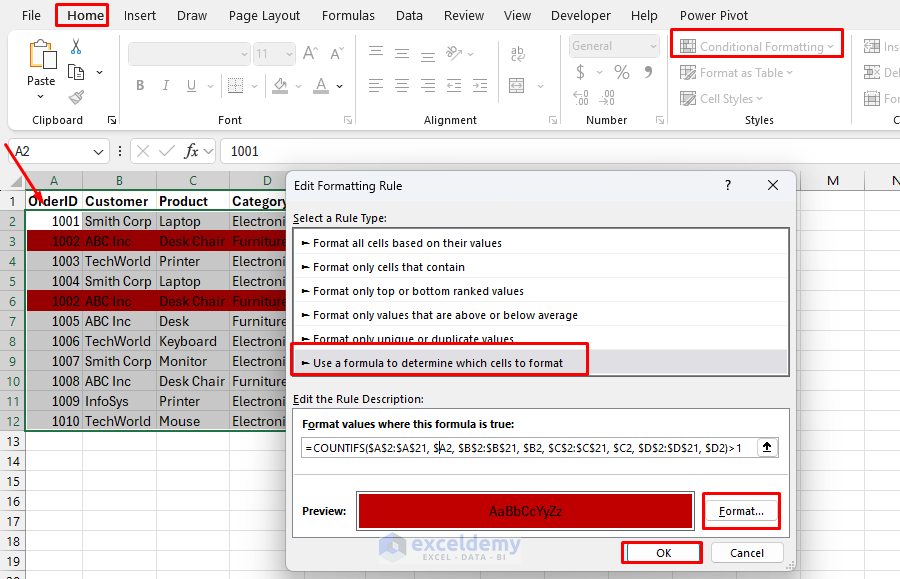Viewport: 900px width, 579px height.
Task: Click the Center alignment icon
Action: tap(402, 86)
